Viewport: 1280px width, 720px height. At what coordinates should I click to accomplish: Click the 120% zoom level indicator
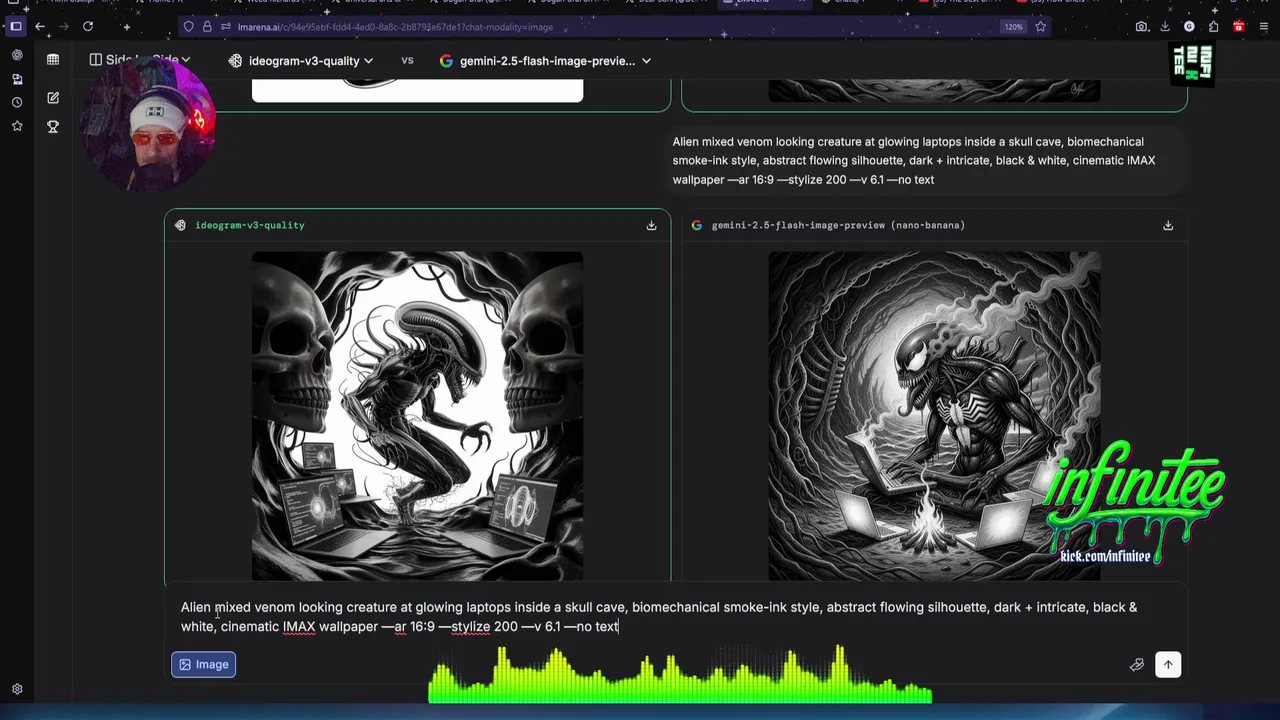pos(1014,27)
